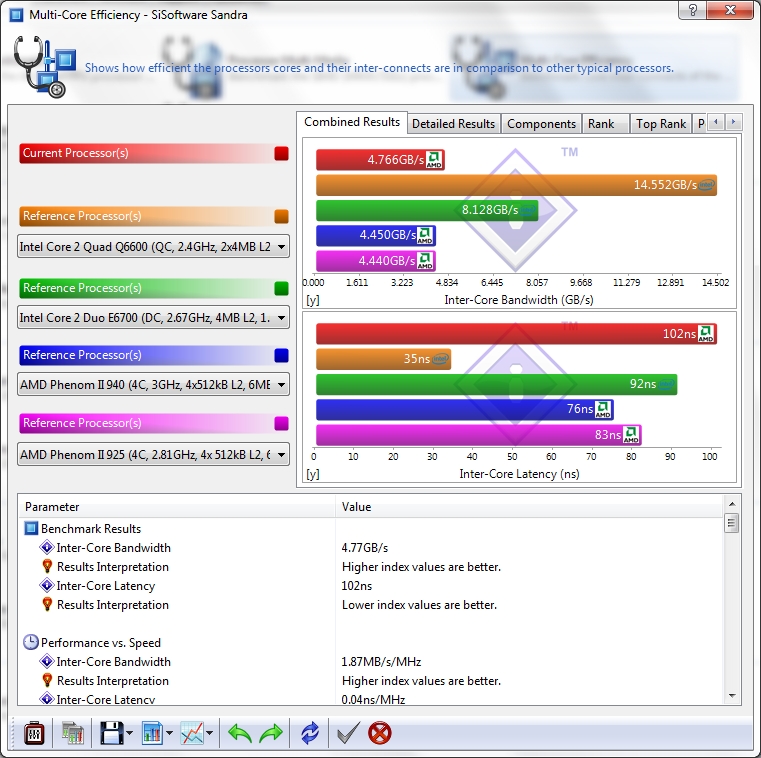
Task: Click the orange 35ns latency bar
Action: pyautogui.click(x=383, y=359)
